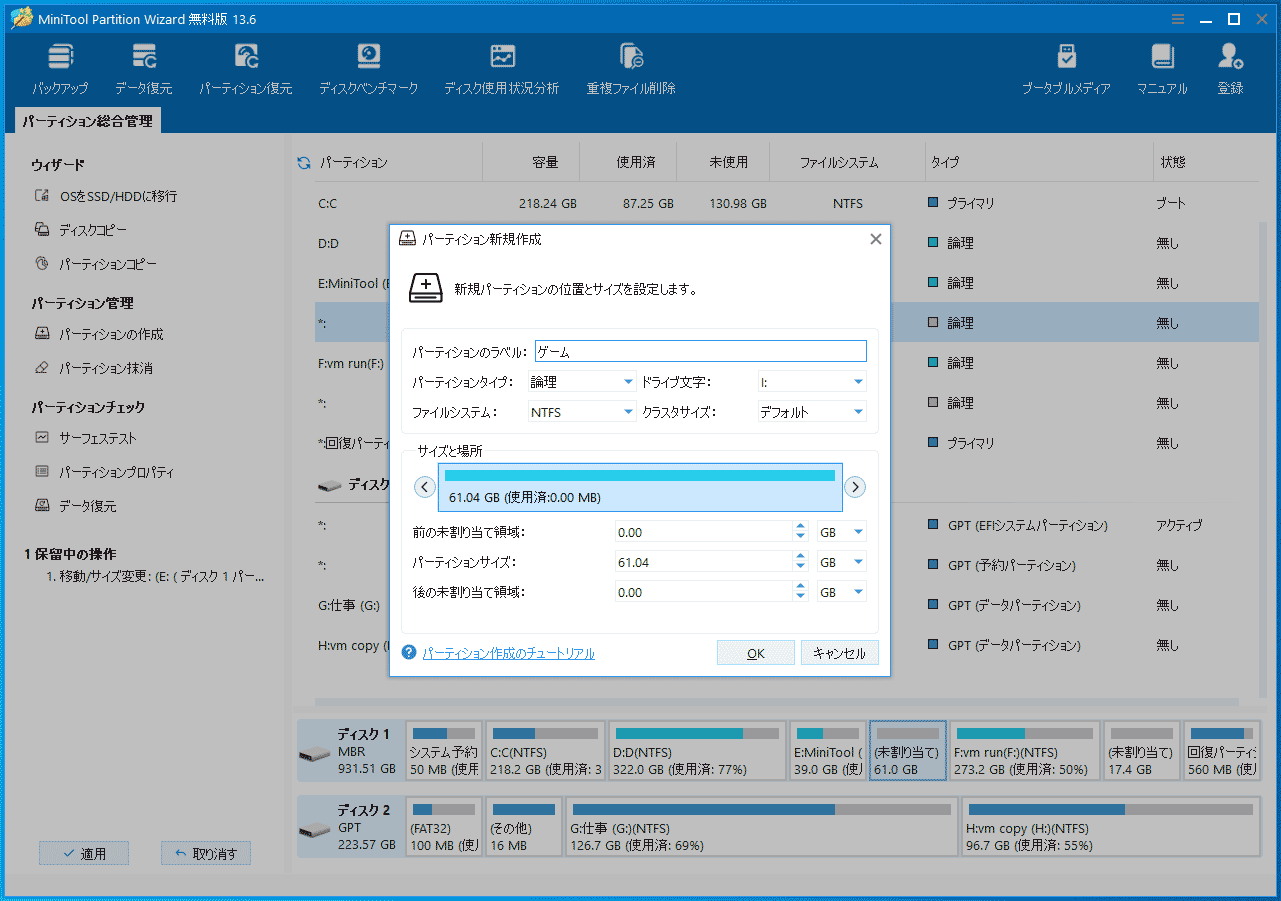Select 17.4 GB unallocated block on map

click(x=1141, y=751)
